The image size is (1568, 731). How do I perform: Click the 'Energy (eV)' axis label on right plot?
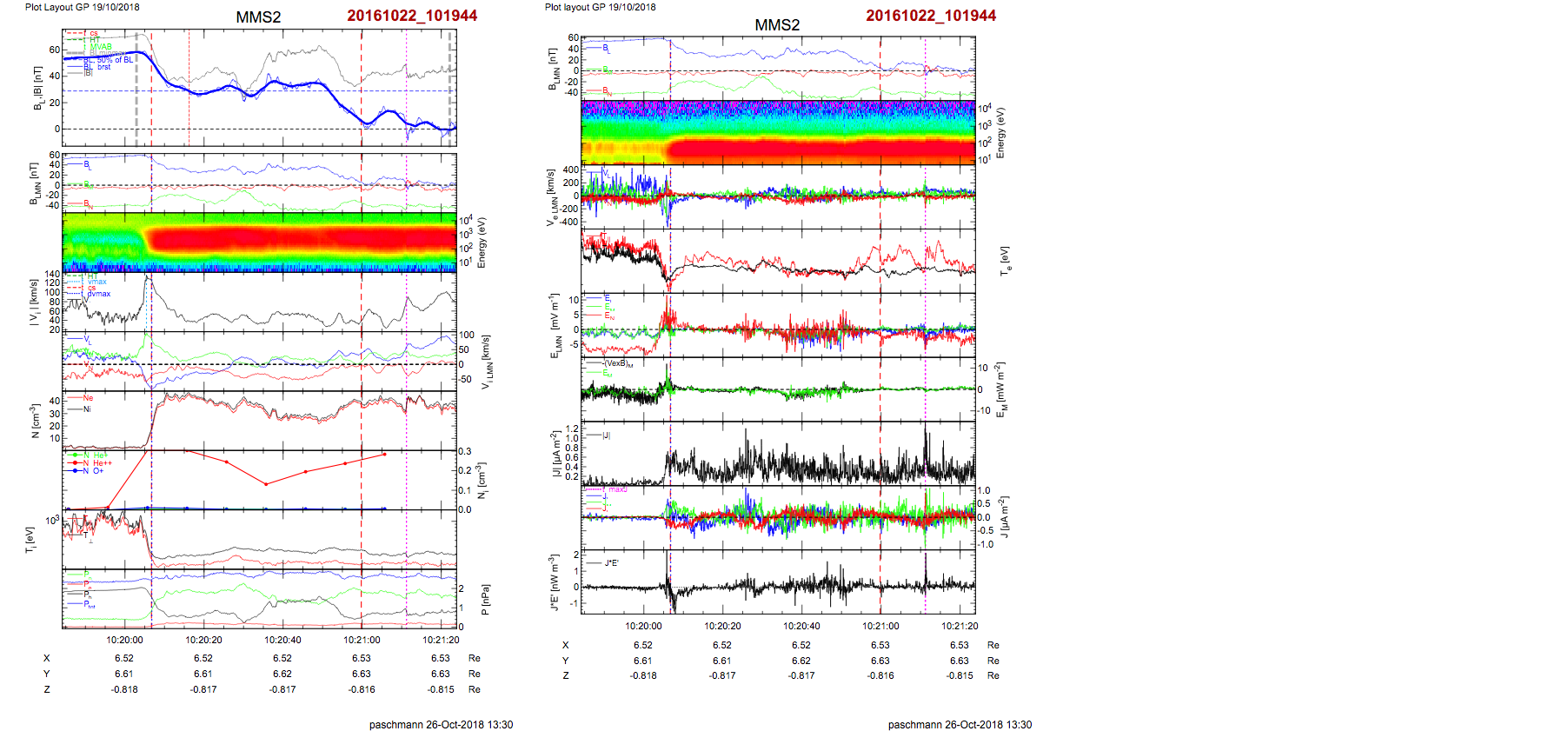(x=1000, y=133)
